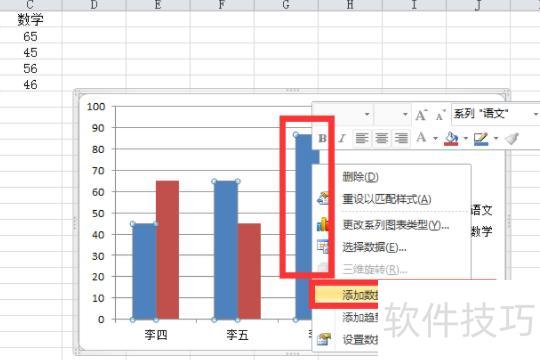This screenshot has width=540, height=360.
Task: Select cell with value 46
Action: pyautogui.click(x=30, y=84)
